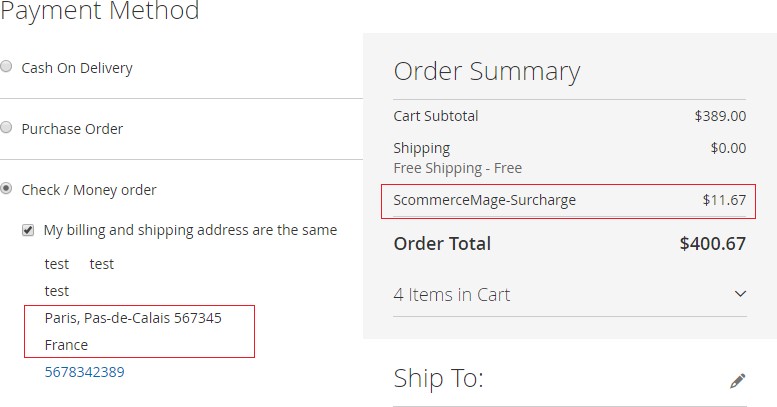Image resolution: width=777 pixels, height=407 pixels.
Task: Click the 'My billing and shipping address' label
Action: point(190,230)
